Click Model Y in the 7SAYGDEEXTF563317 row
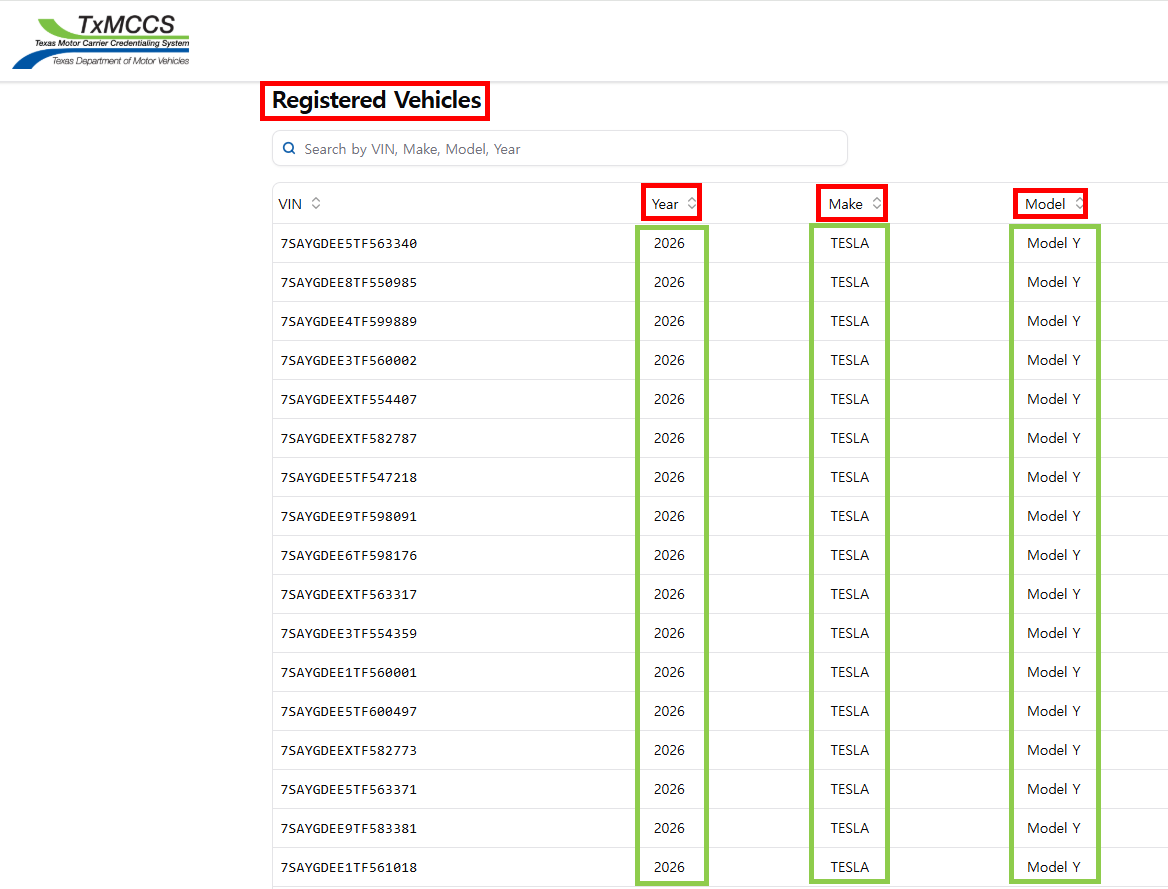This screenshot has width=1168, height=889. tap(1053, 594)
